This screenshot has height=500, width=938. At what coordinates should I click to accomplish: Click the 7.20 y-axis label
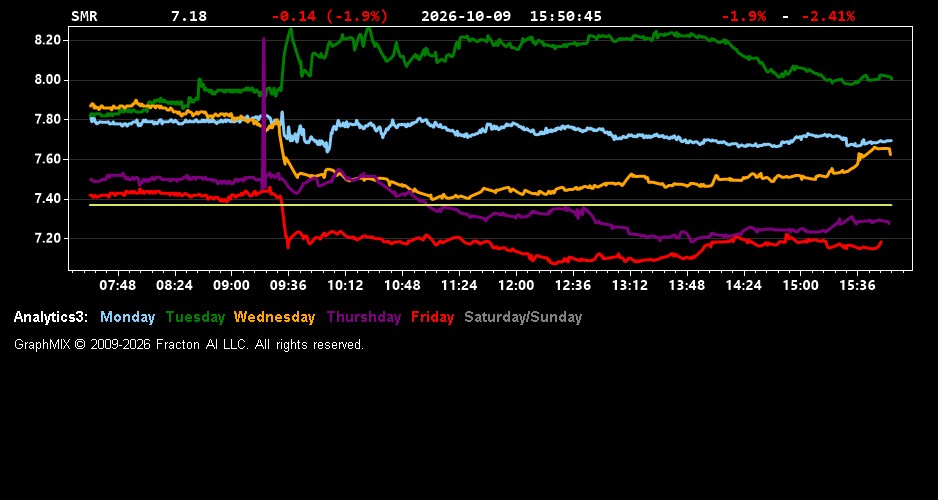[48, 239]
